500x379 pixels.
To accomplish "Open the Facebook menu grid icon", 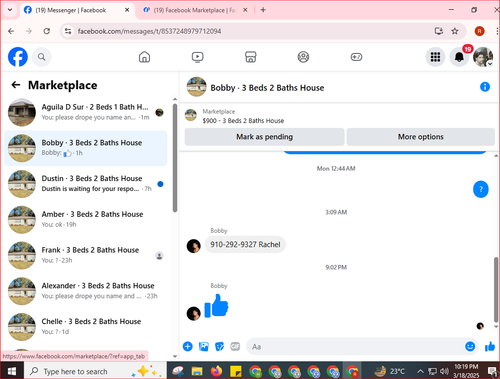I will coord(435,57).
